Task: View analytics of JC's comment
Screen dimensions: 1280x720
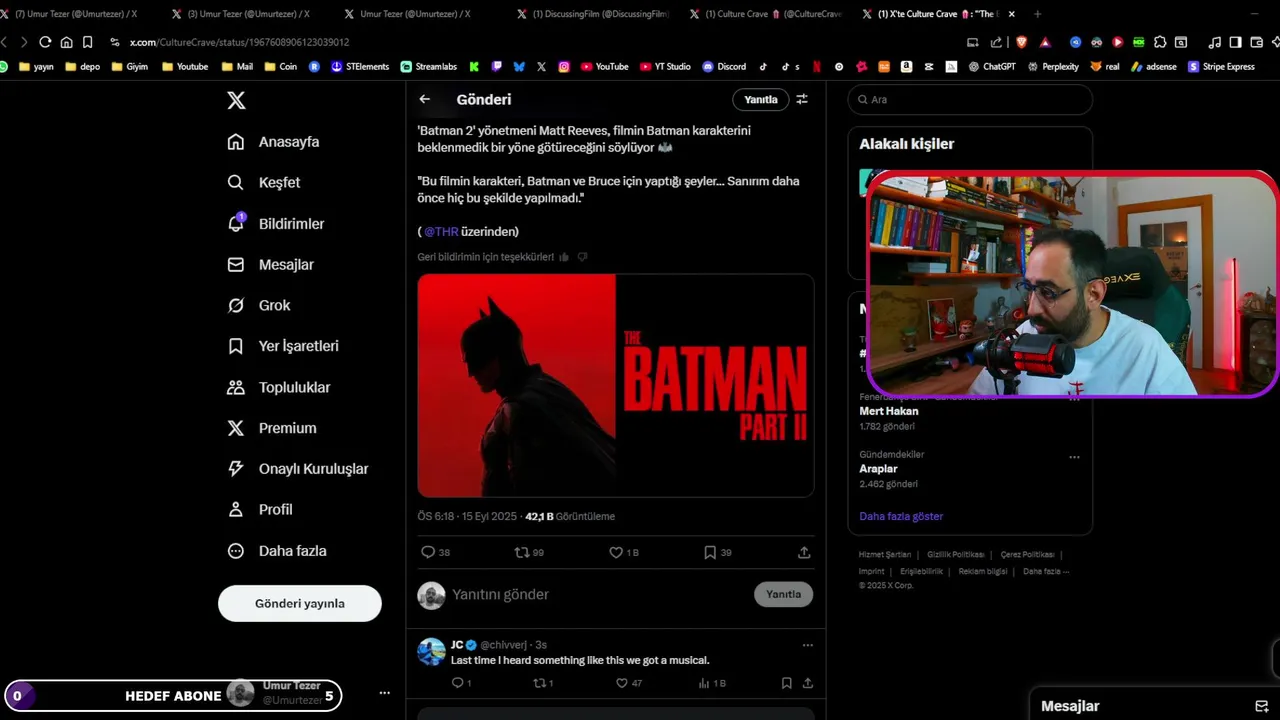Action: point(711,683)
